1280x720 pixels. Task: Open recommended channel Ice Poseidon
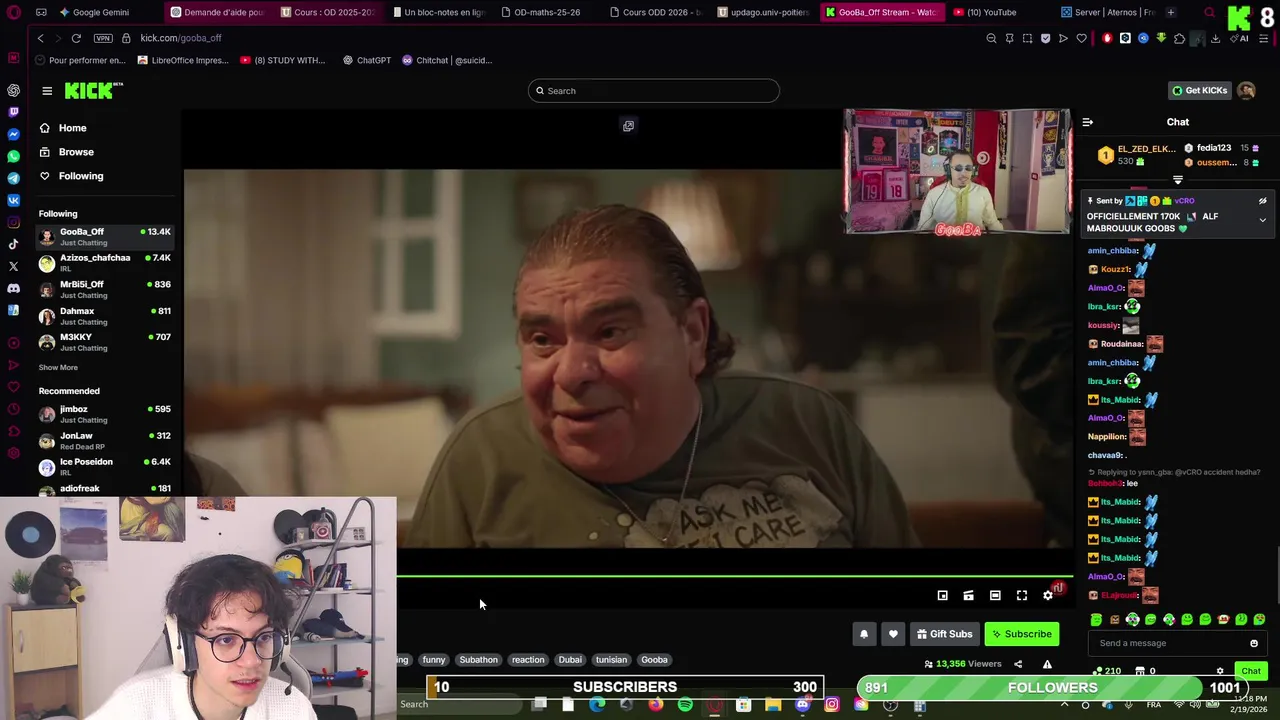pos(105,467)
